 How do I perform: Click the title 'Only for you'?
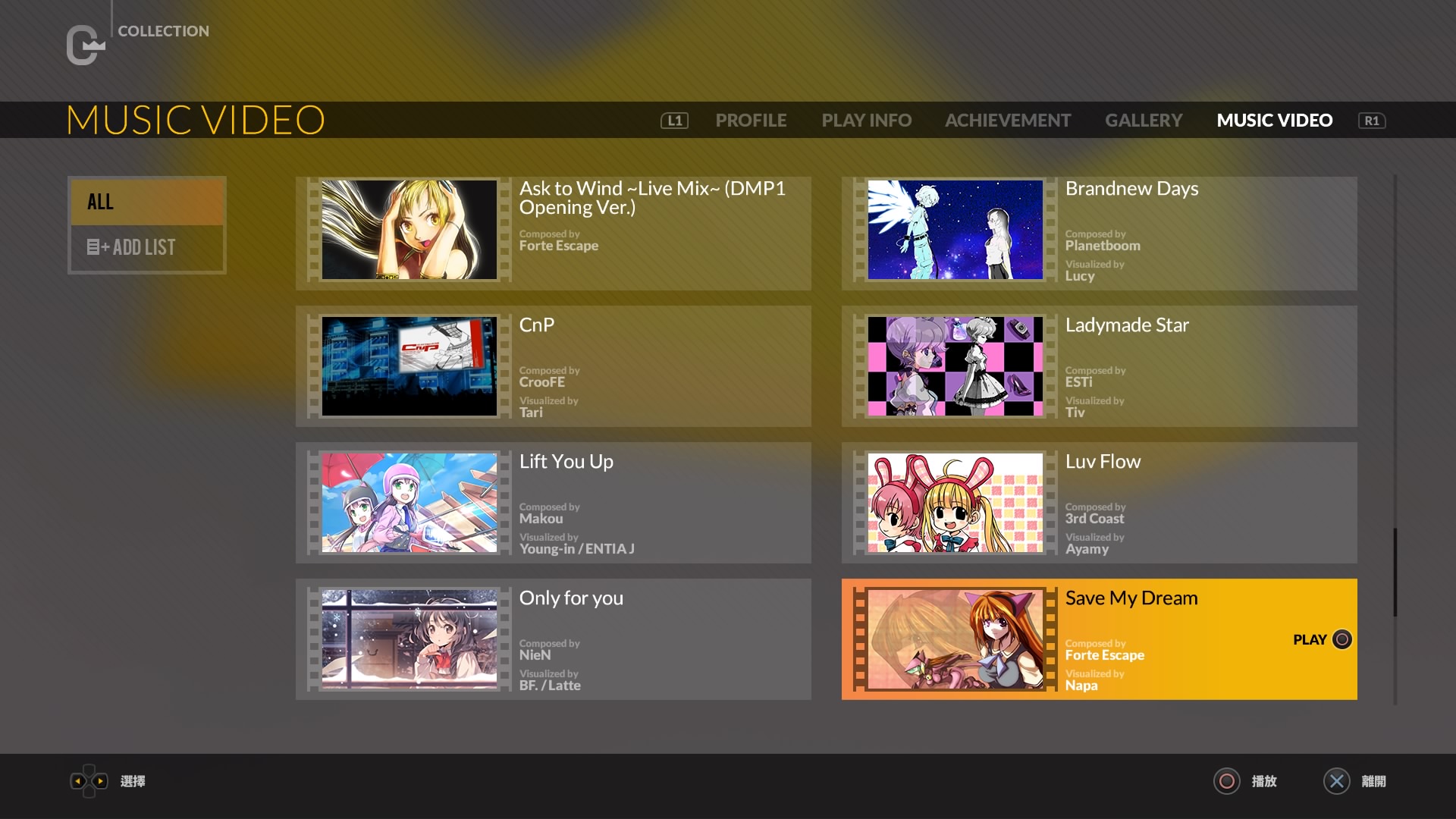[571, 598]
